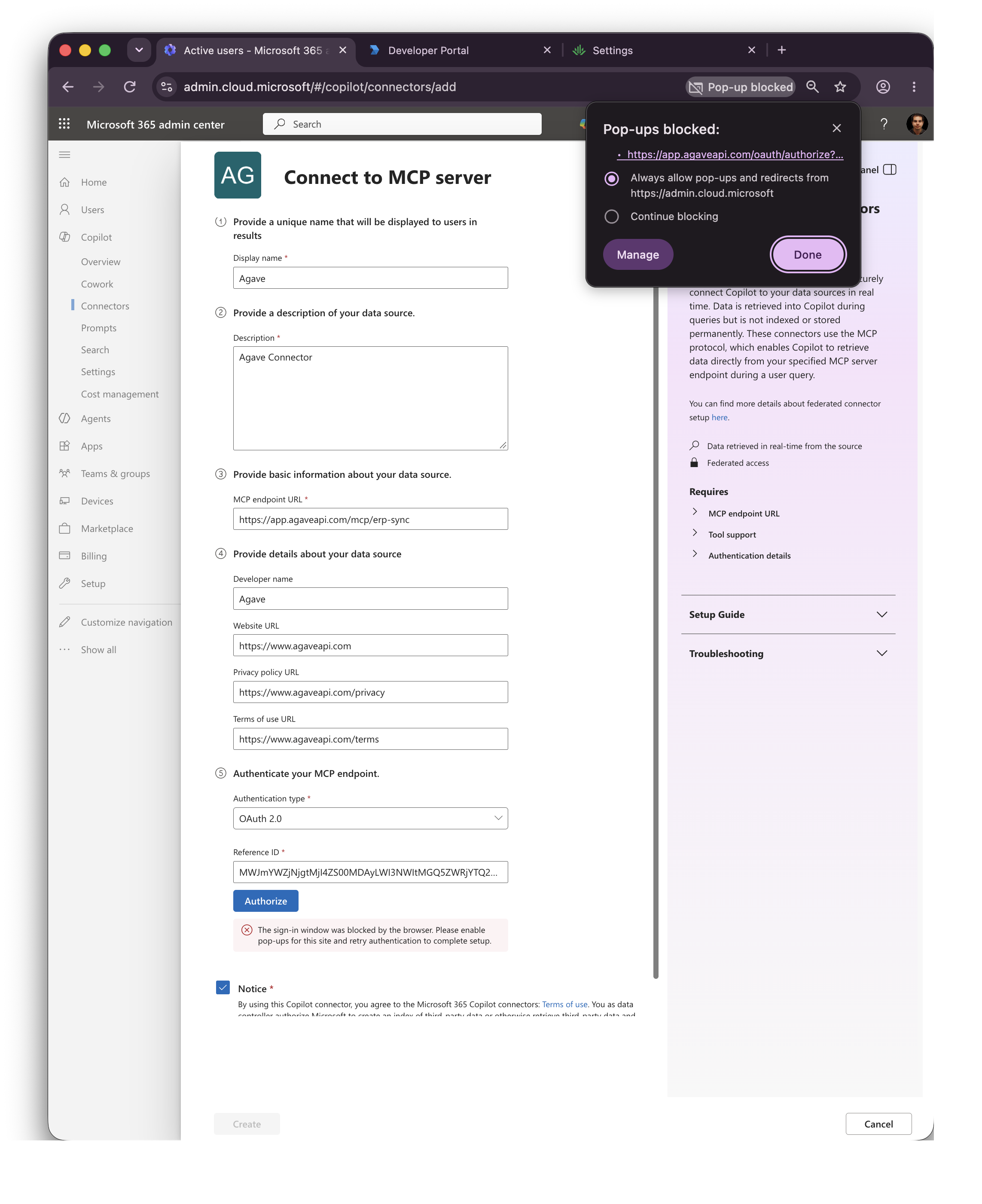Open the Authentication type dropdown

[371, 819]
